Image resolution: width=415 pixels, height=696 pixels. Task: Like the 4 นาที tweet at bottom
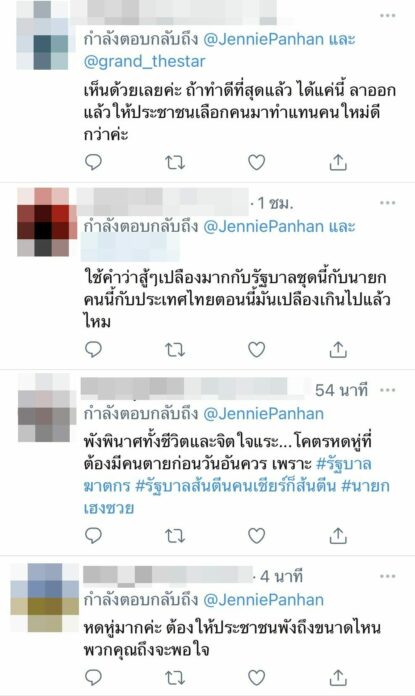tap(257, 677)
